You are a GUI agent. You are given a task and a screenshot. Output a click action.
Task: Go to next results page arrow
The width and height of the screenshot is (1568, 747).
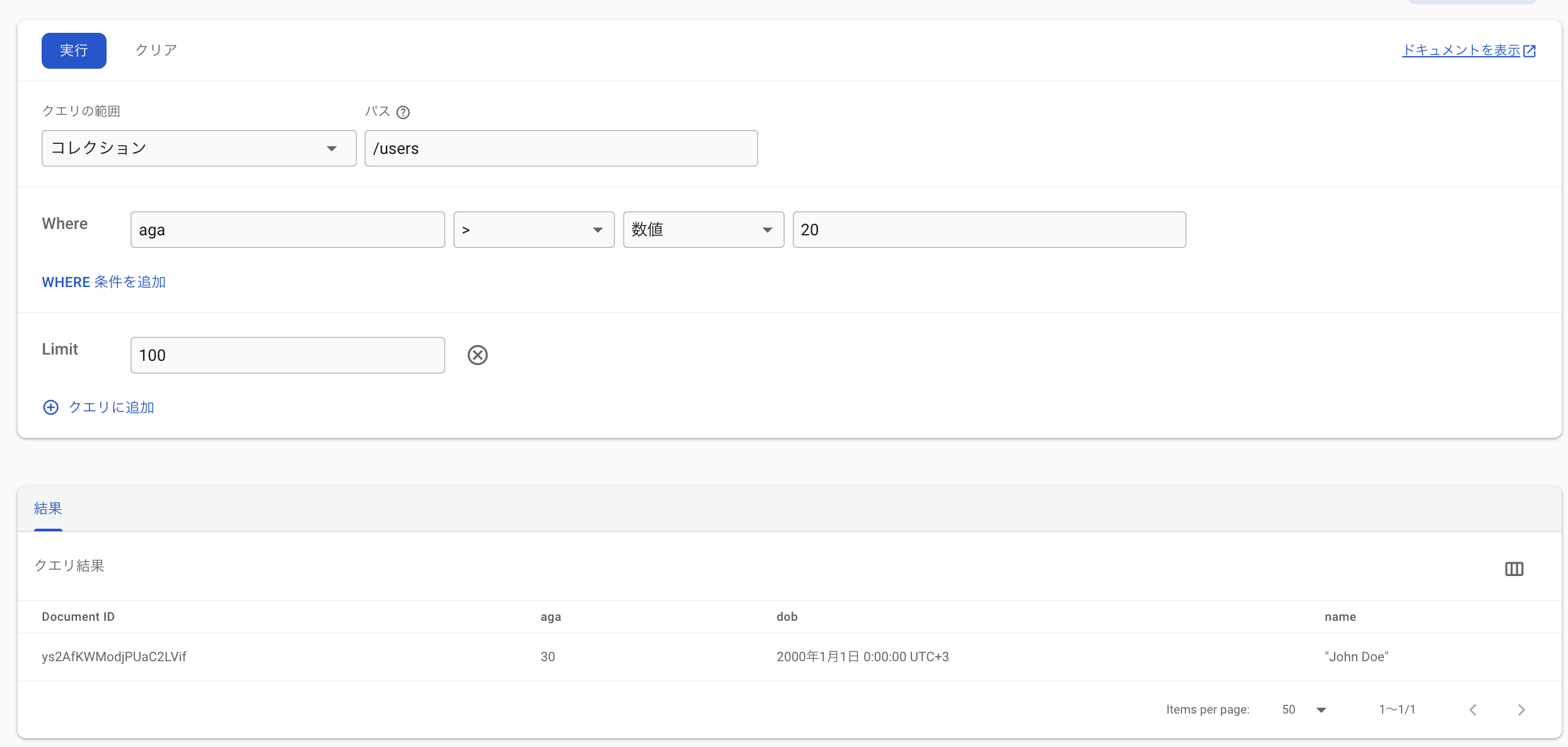pos(1521,710)
